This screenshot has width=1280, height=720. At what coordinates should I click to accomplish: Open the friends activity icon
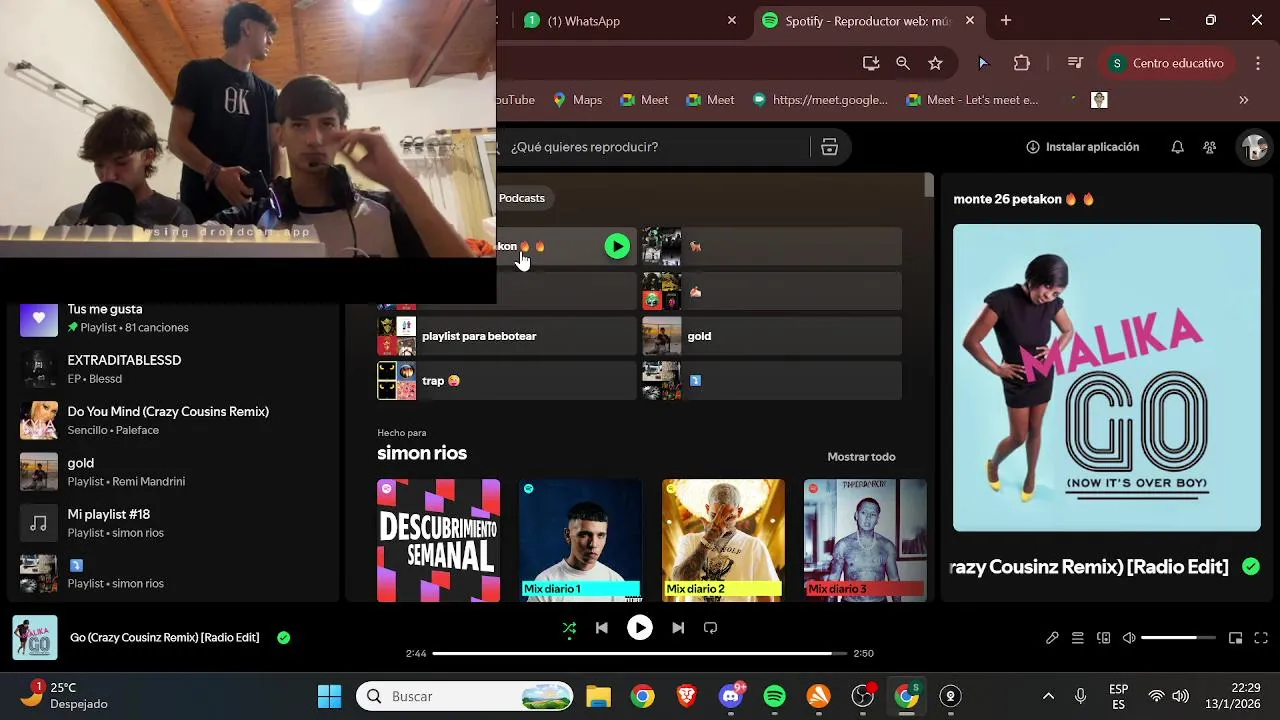point(1210,147)
